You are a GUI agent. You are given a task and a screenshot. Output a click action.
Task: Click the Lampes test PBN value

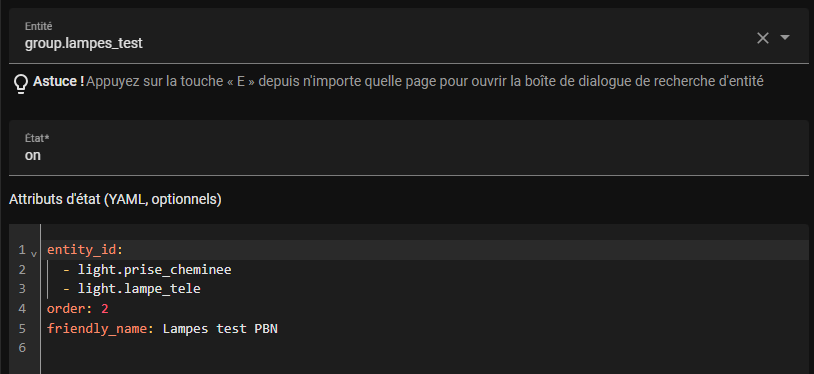pos(220,329)
